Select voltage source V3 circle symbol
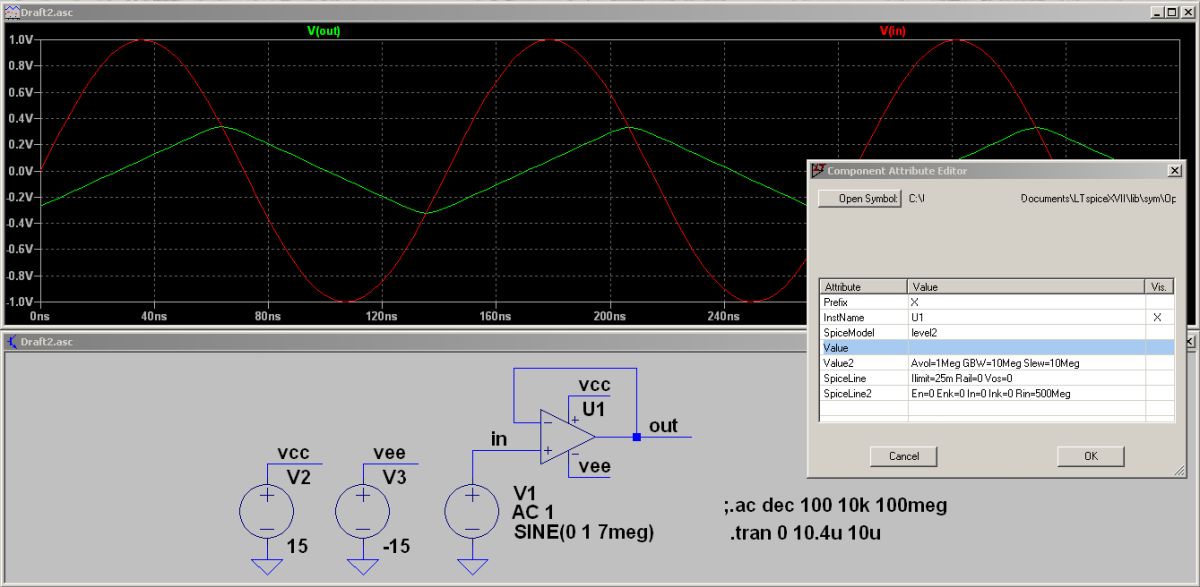 click(363, 513)
